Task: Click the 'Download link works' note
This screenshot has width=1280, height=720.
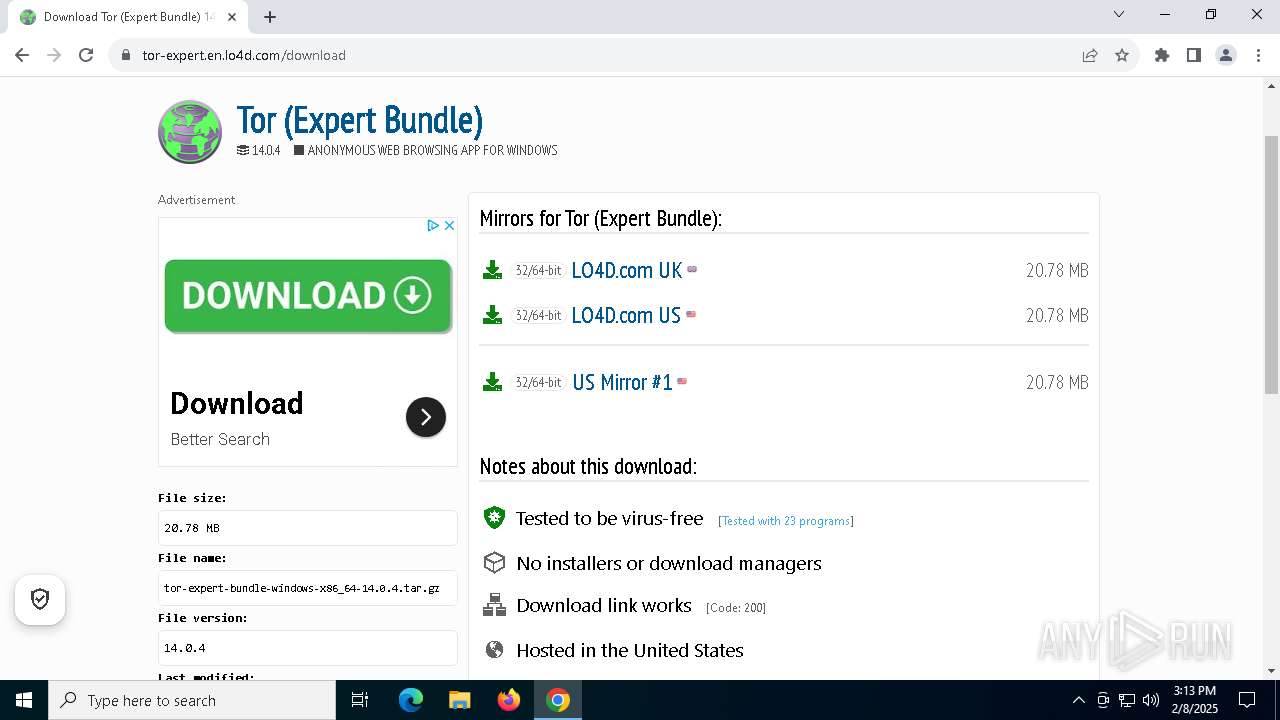Action: pos(604,606)
